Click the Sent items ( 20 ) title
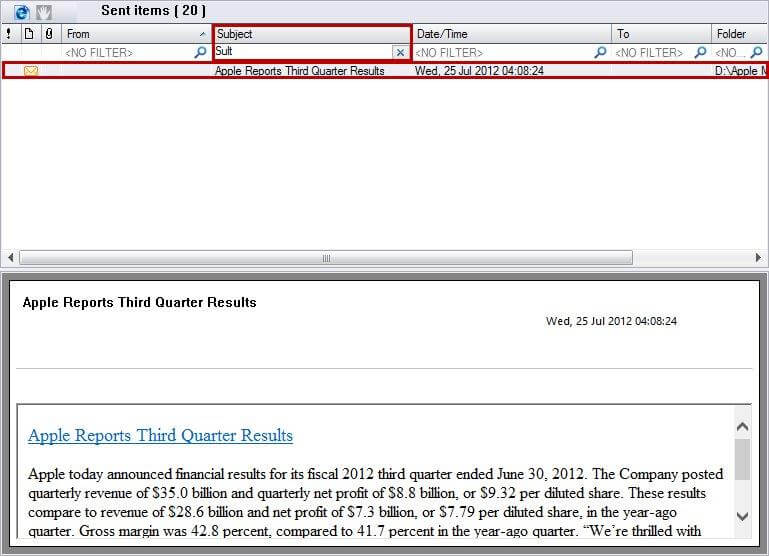The width and height of the screenshot is (769, 556). (154, 10)
